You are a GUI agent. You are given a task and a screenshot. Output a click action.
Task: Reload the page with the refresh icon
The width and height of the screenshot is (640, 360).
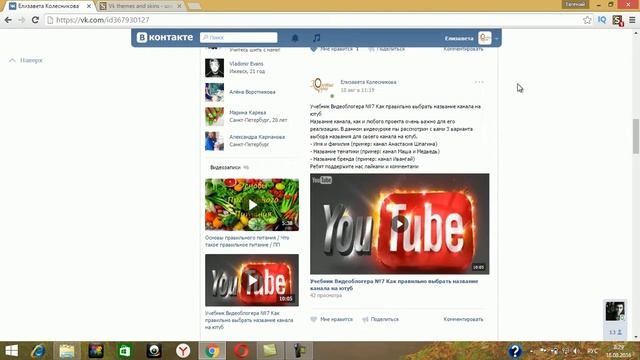click(x=35, y=20)
